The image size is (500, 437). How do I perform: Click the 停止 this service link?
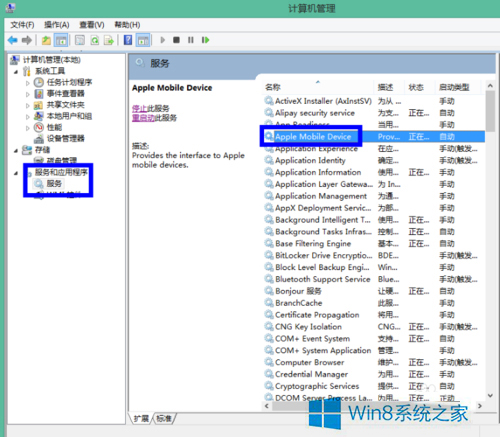click(139, 108)
